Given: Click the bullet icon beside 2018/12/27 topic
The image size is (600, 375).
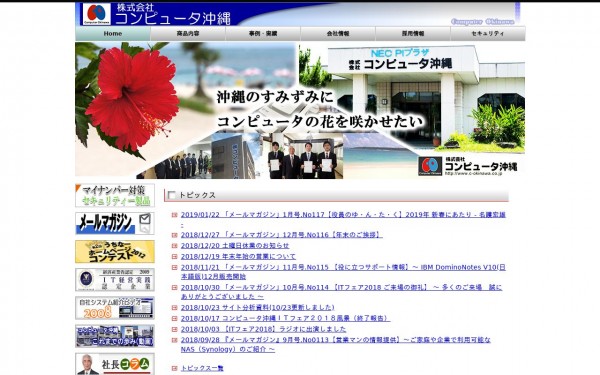Looking at the screenshot, I should pyautogui.click(x=174, y=235).
